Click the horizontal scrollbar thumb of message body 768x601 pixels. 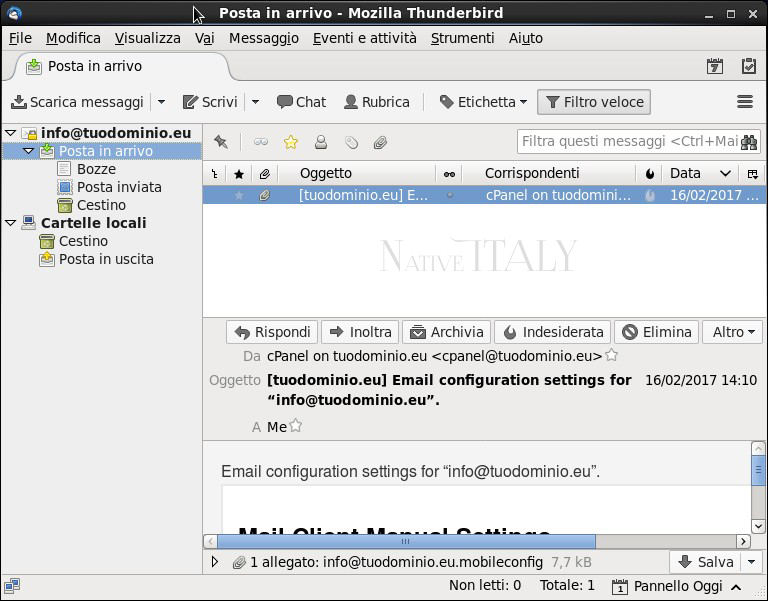[406, 541]
